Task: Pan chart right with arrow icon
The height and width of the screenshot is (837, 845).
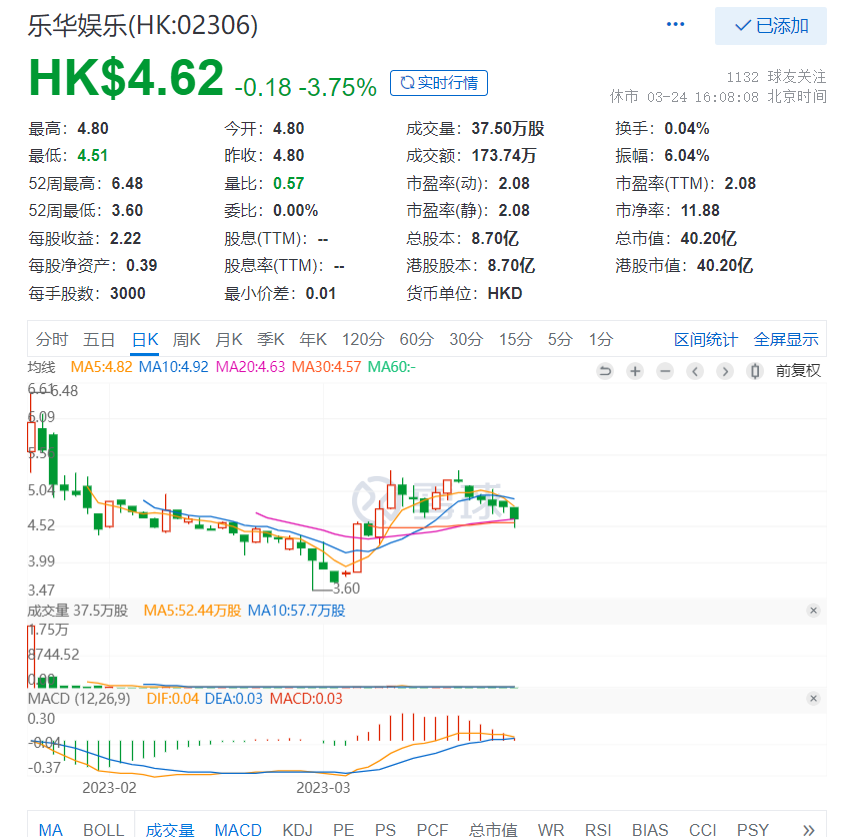Action: [725, 371]
